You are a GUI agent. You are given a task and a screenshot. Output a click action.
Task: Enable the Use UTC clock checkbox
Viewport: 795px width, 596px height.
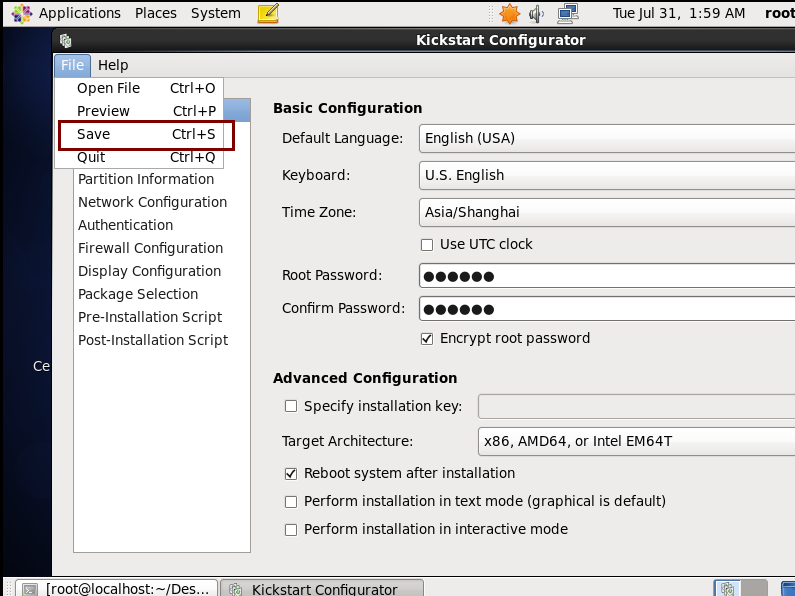427,244
